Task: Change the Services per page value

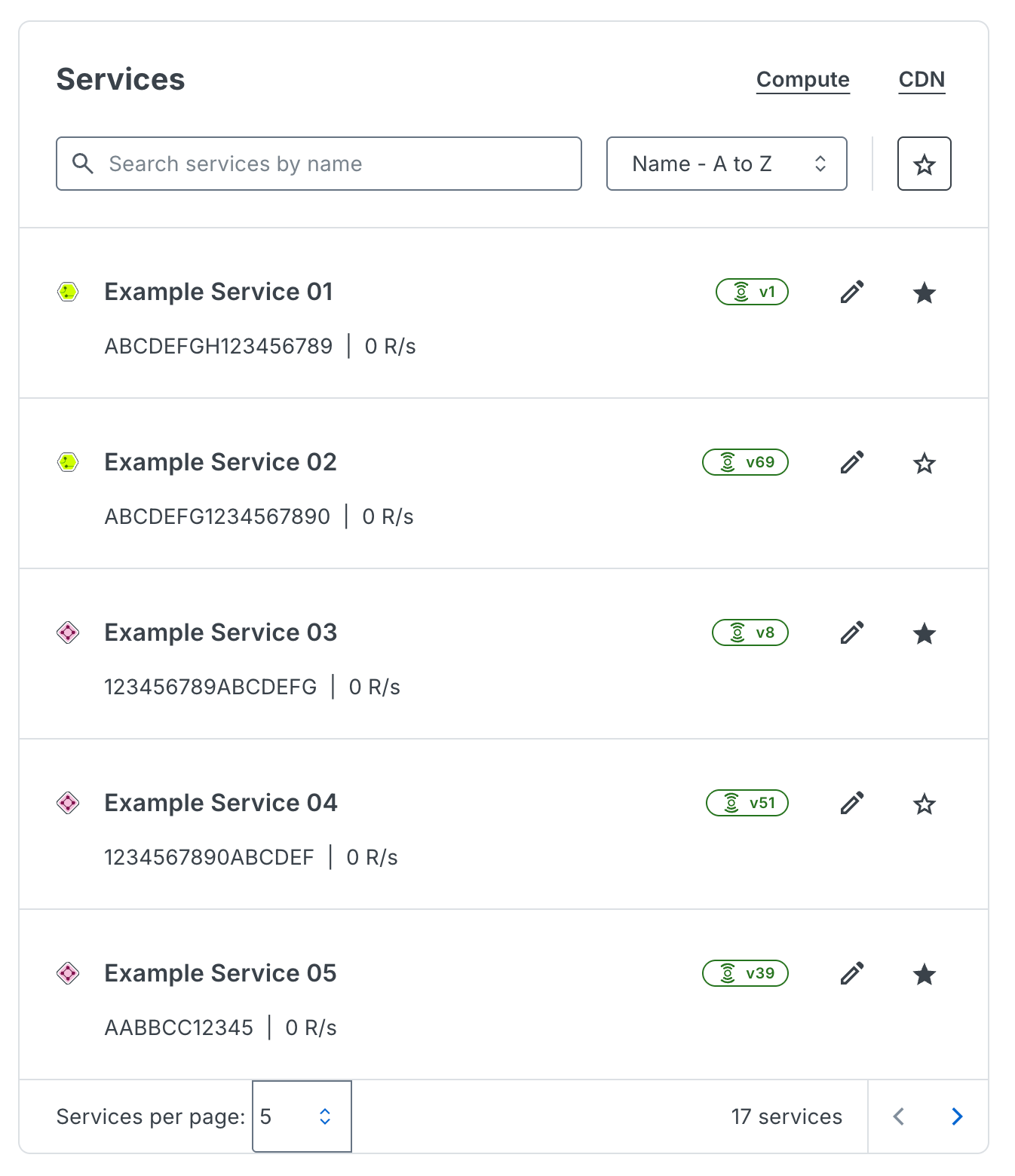Action: point(301,1116)
